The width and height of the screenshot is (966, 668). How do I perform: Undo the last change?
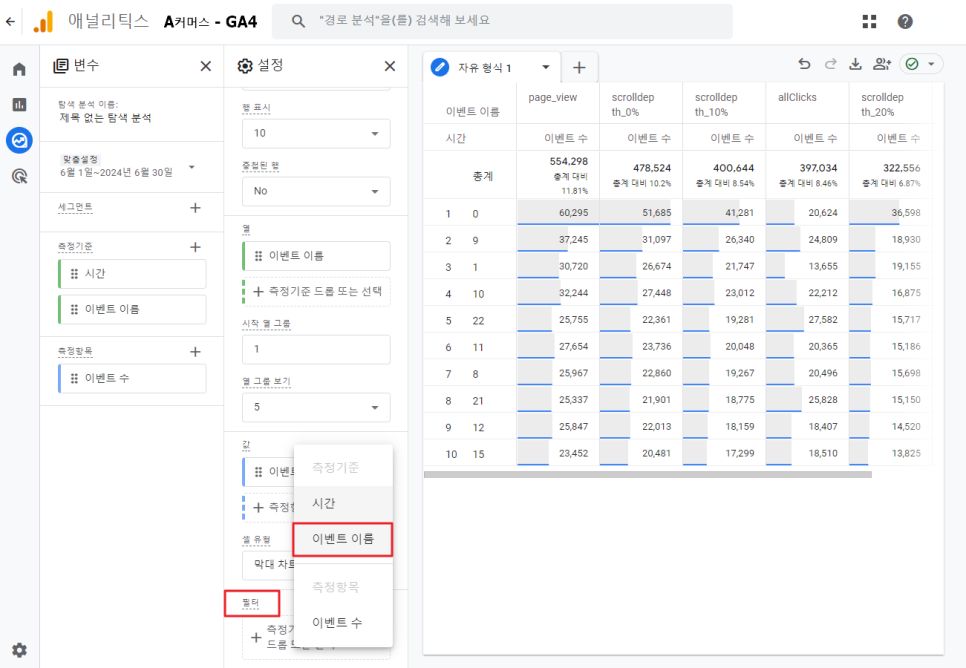[x=804, y=63]
